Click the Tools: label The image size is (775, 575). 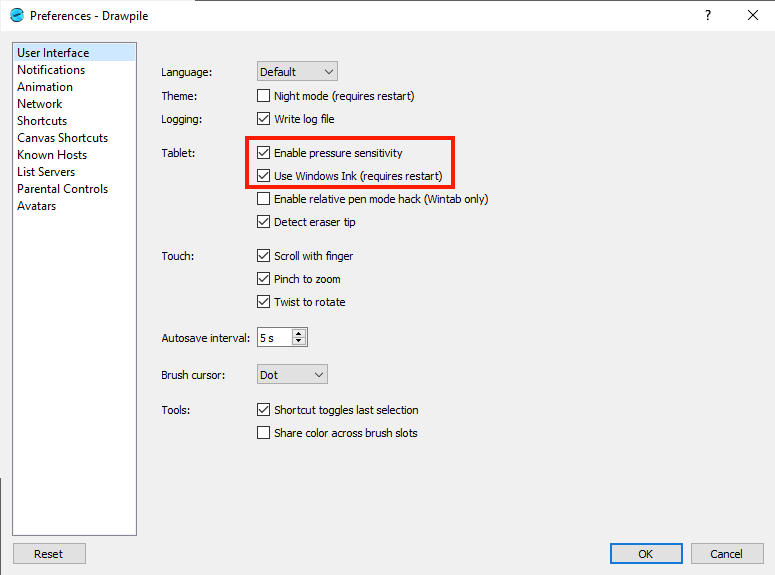click(x=176, y=410)
